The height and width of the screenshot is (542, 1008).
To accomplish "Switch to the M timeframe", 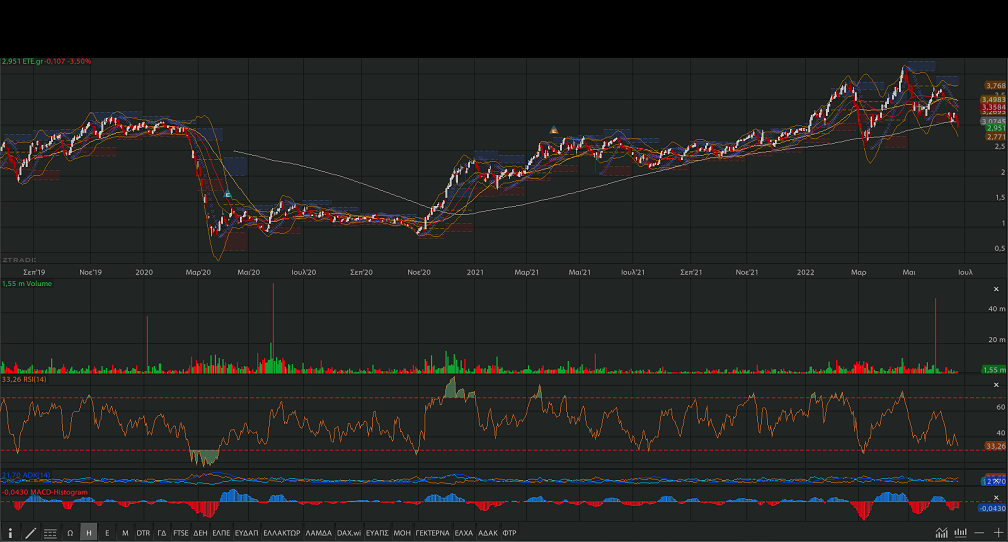I will [125, 533].
